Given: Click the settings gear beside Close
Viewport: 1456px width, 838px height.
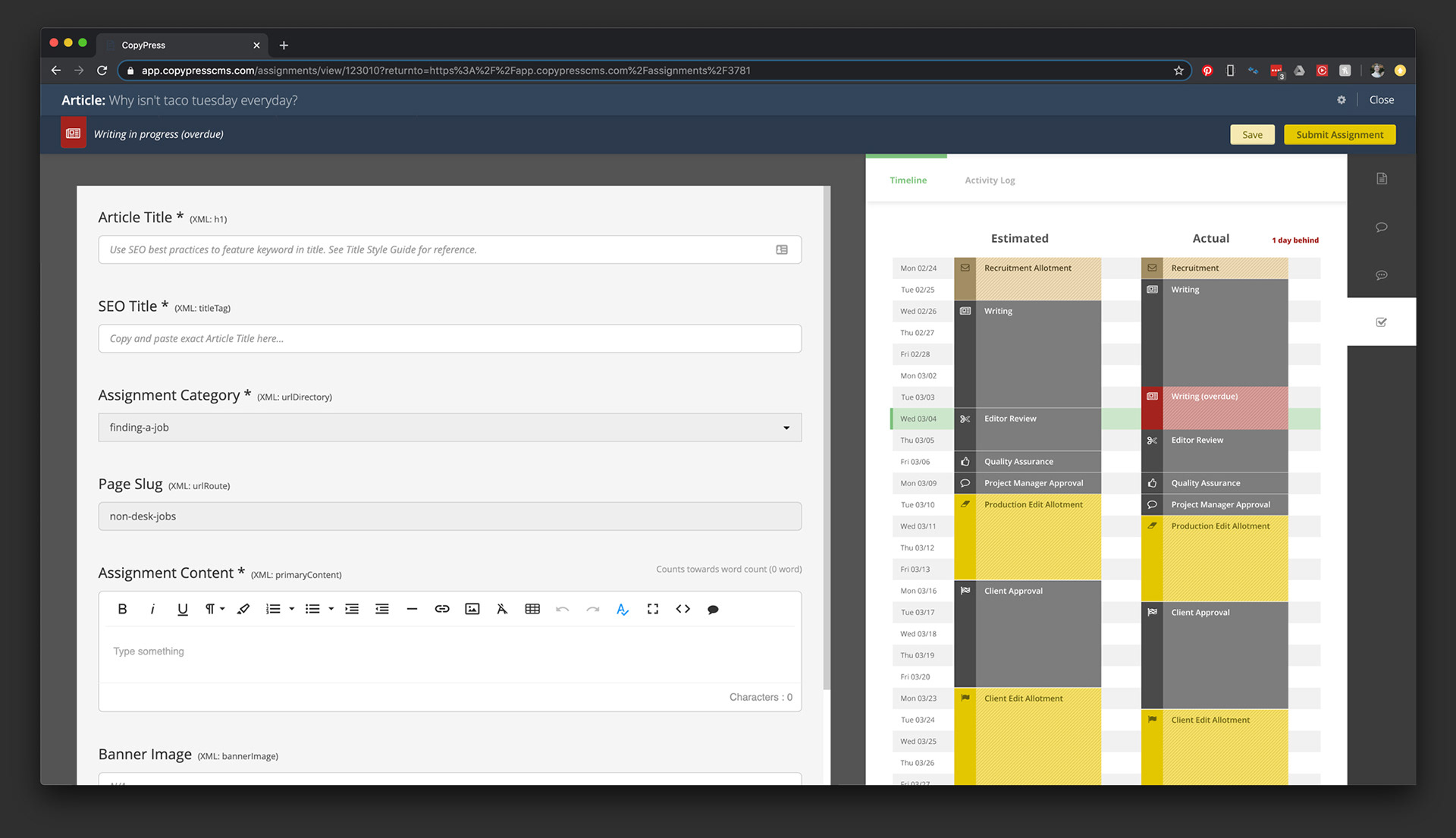Looking at the screenshot, I should (x=1341, y=100).
